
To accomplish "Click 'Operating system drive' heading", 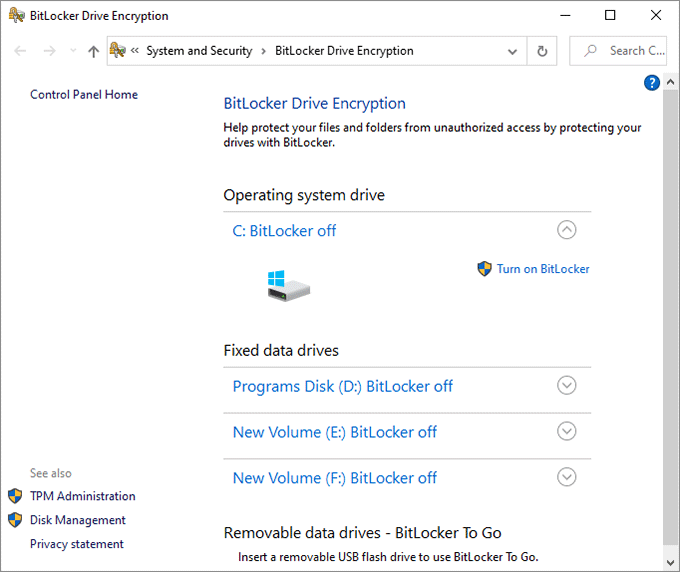I will pyautogui.click(x=304, y=195).
